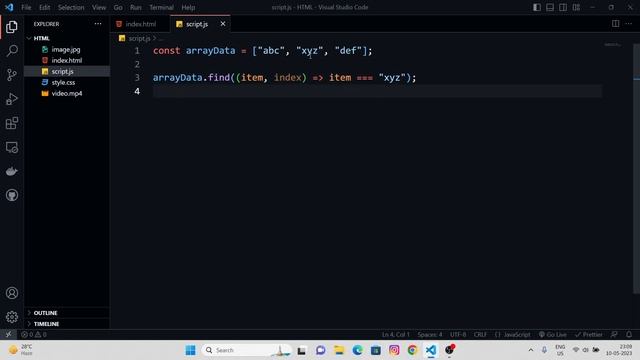Open the Docker view in the activity bar
640x360 pixels.
[12, 171]
